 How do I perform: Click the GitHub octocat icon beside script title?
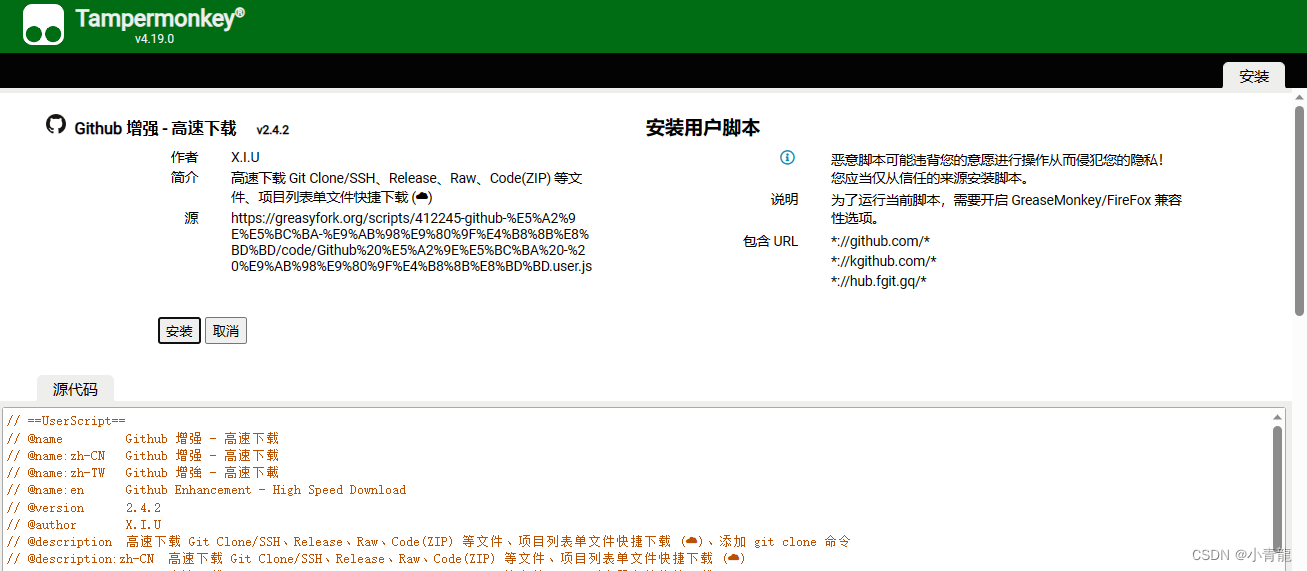pyautogui.click(x=56, y=125)
